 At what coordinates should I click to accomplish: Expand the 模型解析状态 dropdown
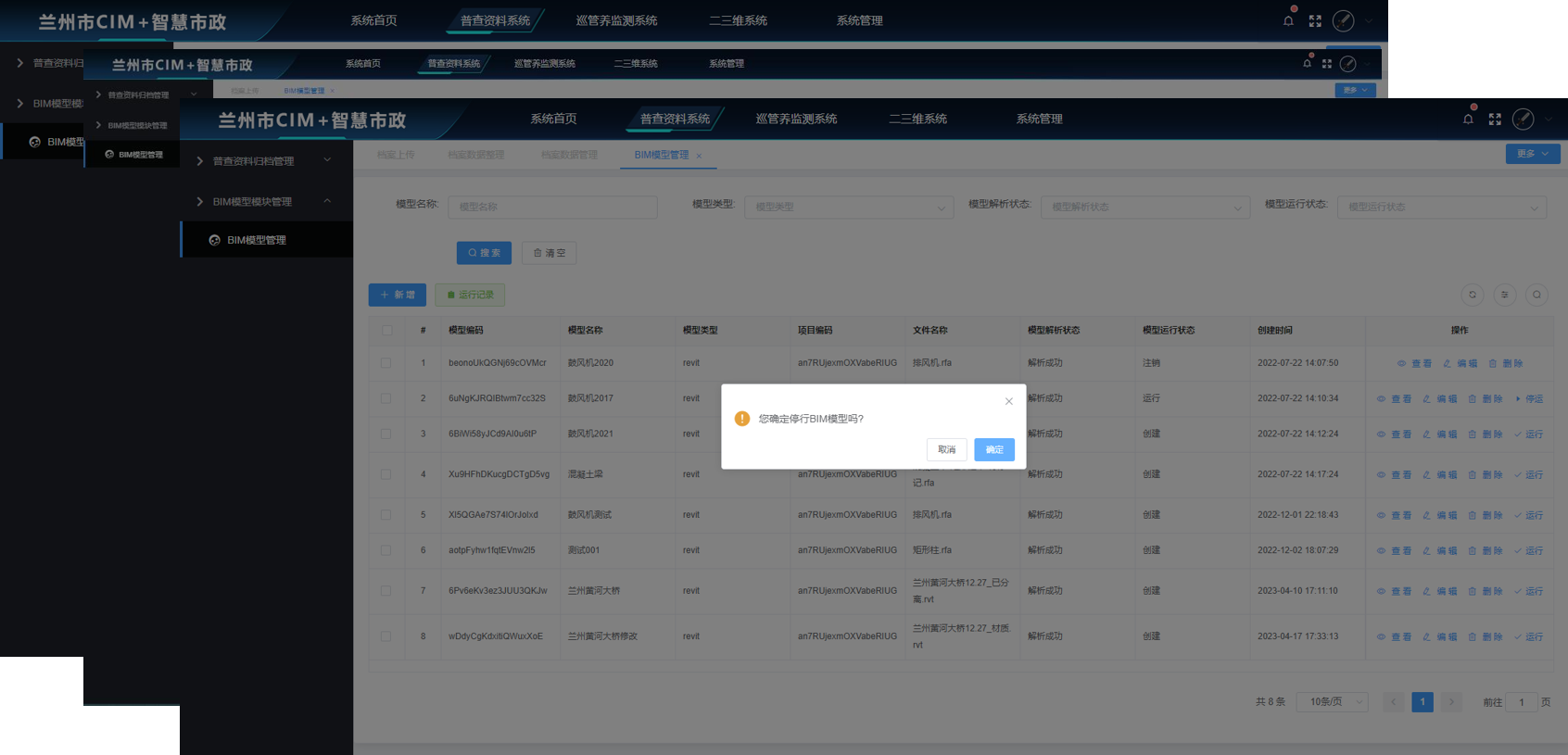(x=1144, y=207)
